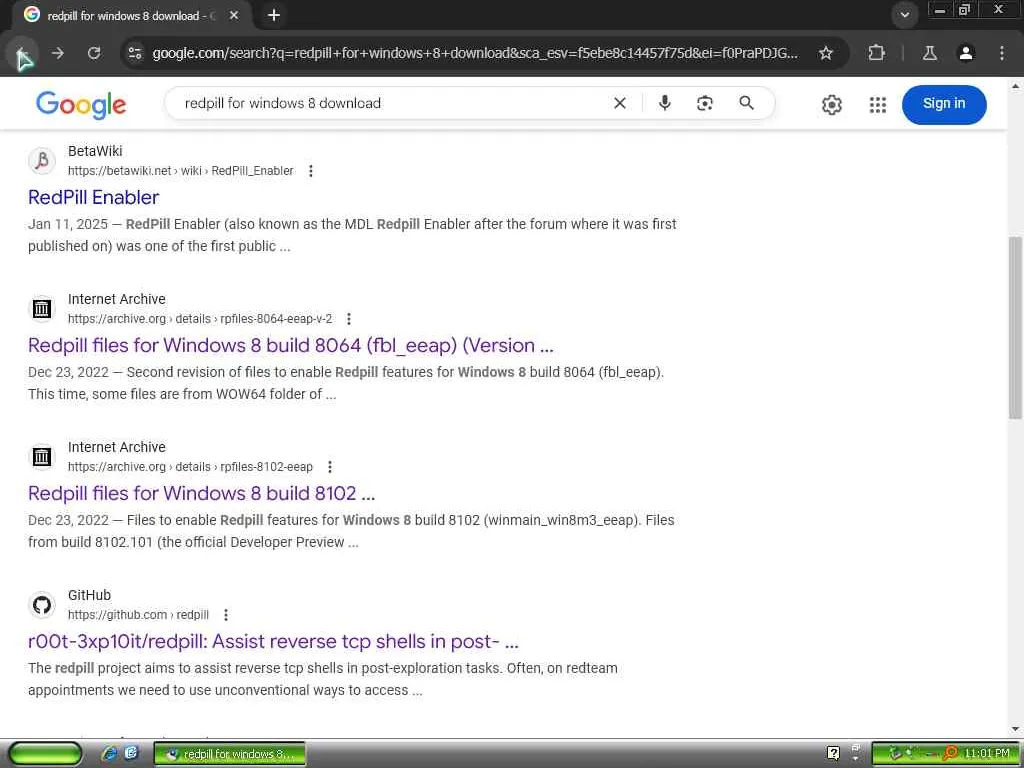Select the redpill for windows 8 download tab

[131, 15]
